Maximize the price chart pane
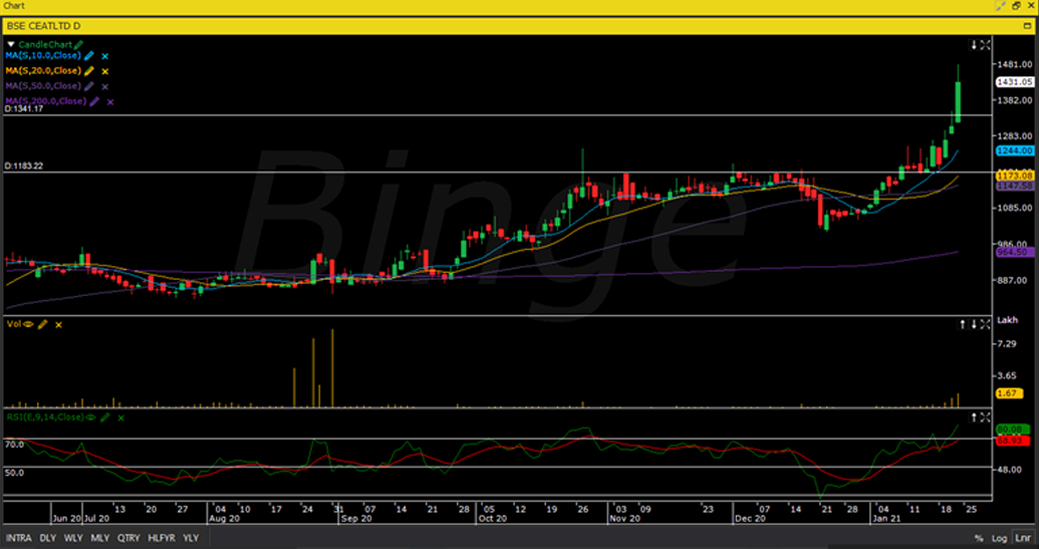Viewport: 1039px width, 549px height. coord(985,45)
